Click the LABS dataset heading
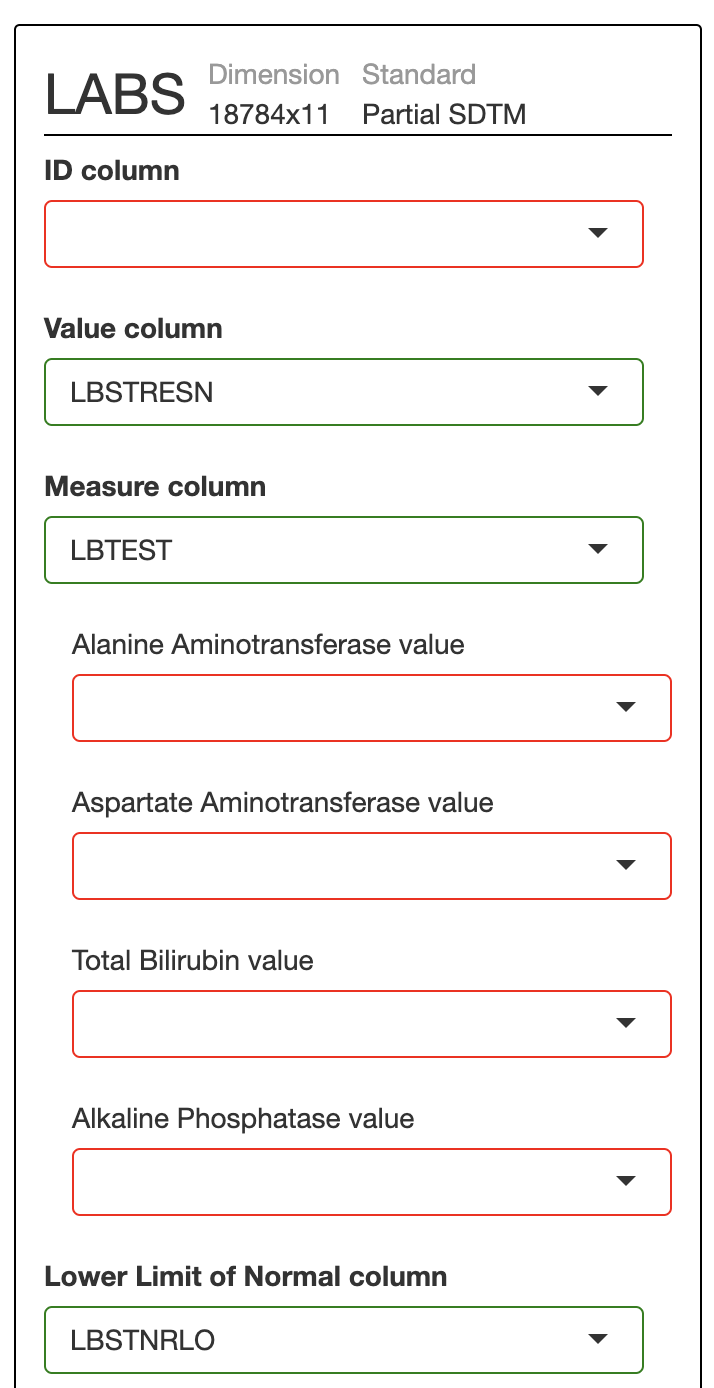Image resolution: width=714 pixels, height=1388 pixels. click(x=115, y=94)
